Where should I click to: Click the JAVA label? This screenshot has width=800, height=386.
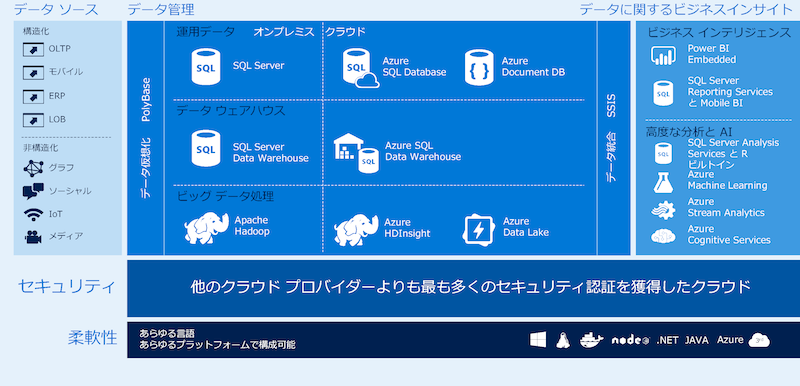[696, 340]
